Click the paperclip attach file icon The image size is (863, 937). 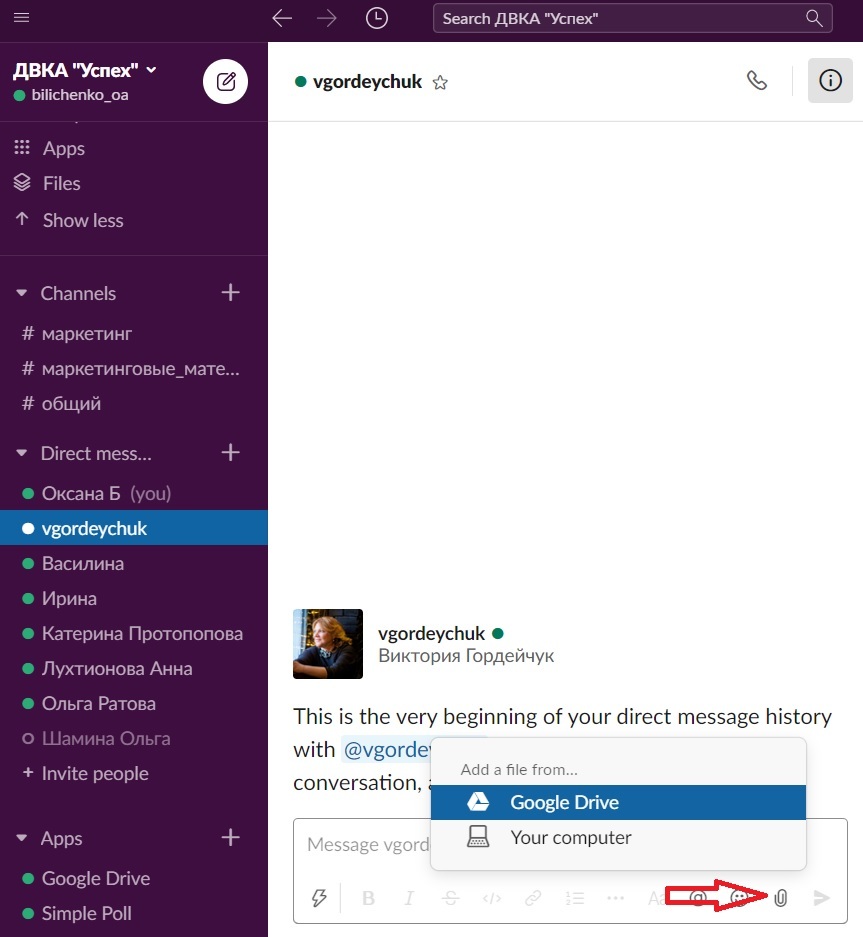tap(781, 898)
